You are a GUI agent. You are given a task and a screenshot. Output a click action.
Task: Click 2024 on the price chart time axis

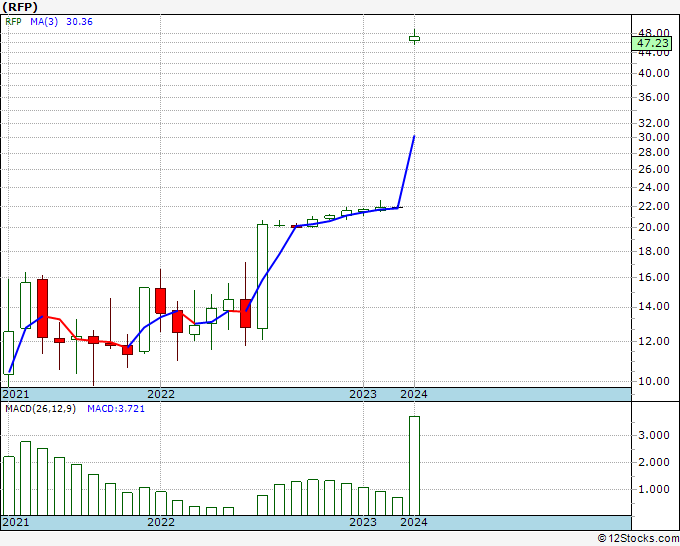tap(414, 394)
